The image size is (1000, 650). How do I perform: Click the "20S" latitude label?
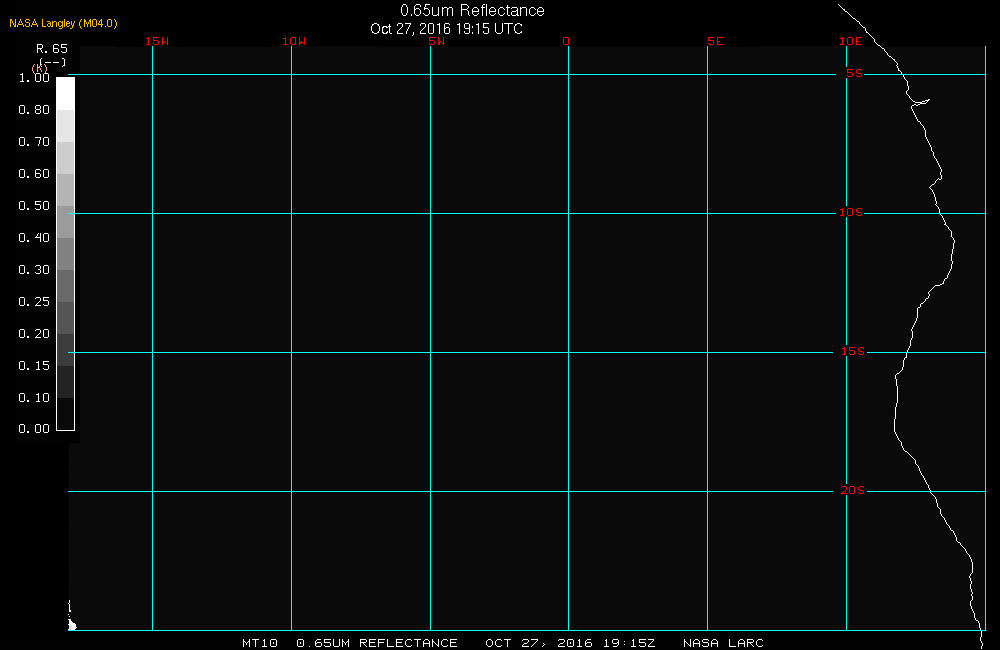[x=853, y=491]
